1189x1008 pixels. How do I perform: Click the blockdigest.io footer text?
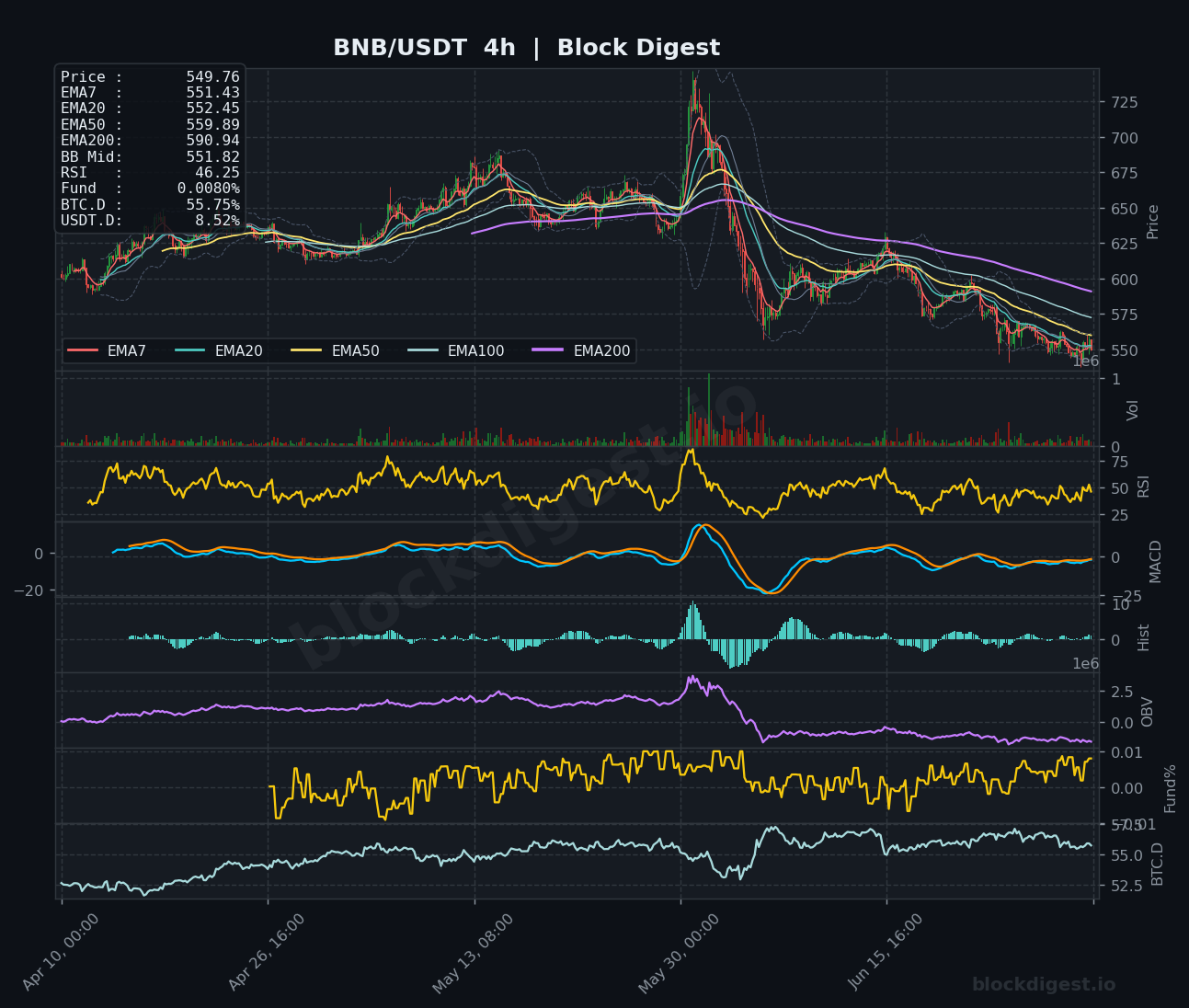pos(1044,985)
